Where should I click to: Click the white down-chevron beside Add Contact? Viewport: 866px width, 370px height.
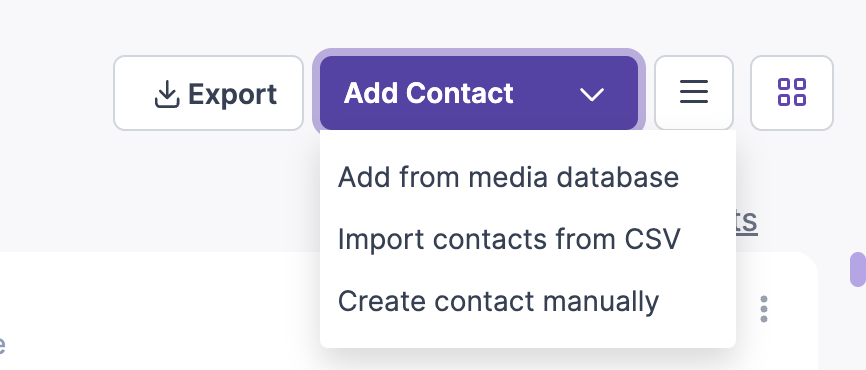click(592, 94)
